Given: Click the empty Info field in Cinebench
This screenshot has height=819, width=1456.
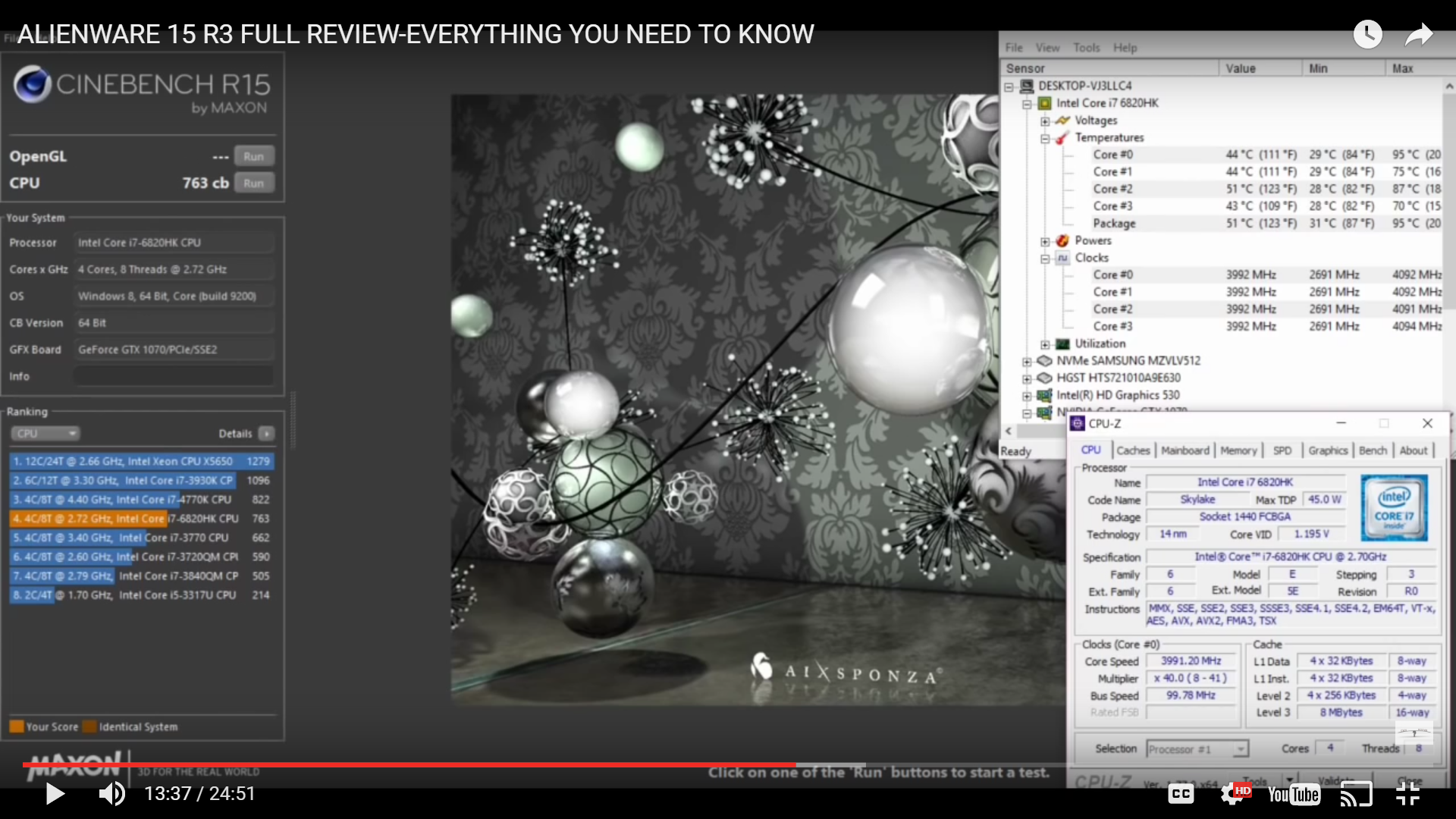Looking at the screenshot, I should click(x=174, y=376).
